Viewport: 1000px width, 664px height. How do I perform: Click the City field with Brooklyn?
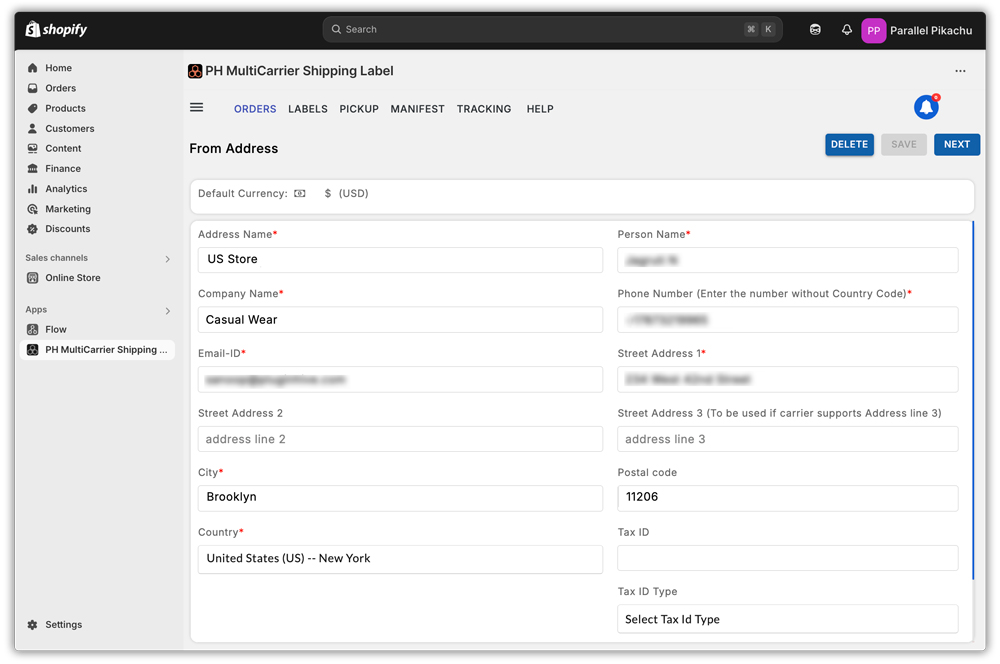400,498
